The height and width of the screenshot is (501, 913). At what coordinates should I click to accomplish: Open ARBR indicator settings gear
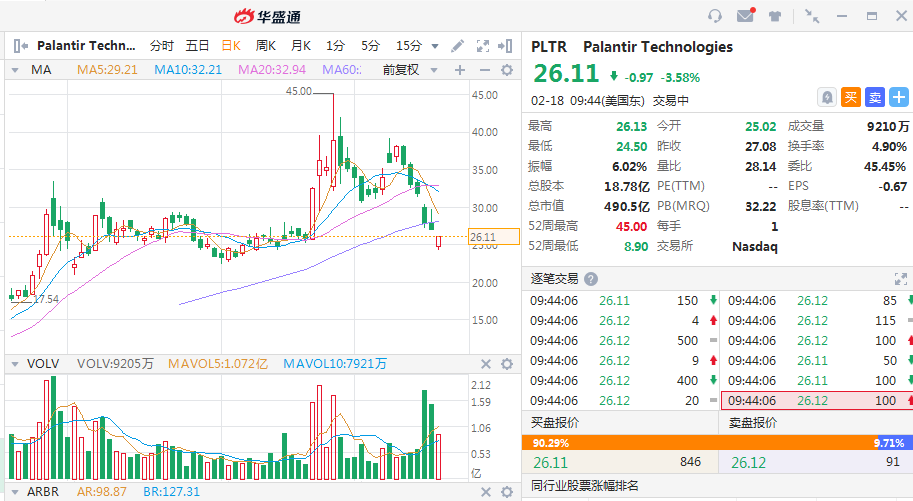click(x=507, y=492)
